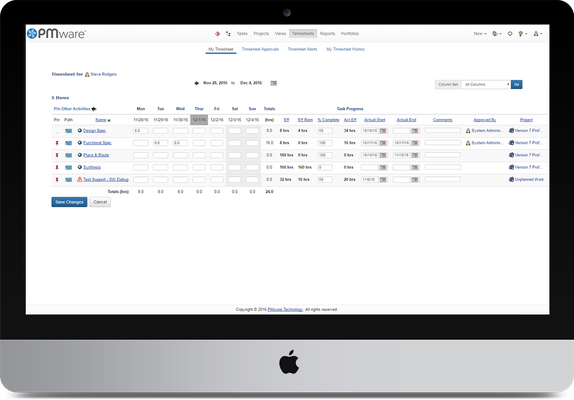Open the documents icon dropdown in header
This screenshot has height=400, width=574.
497,34
